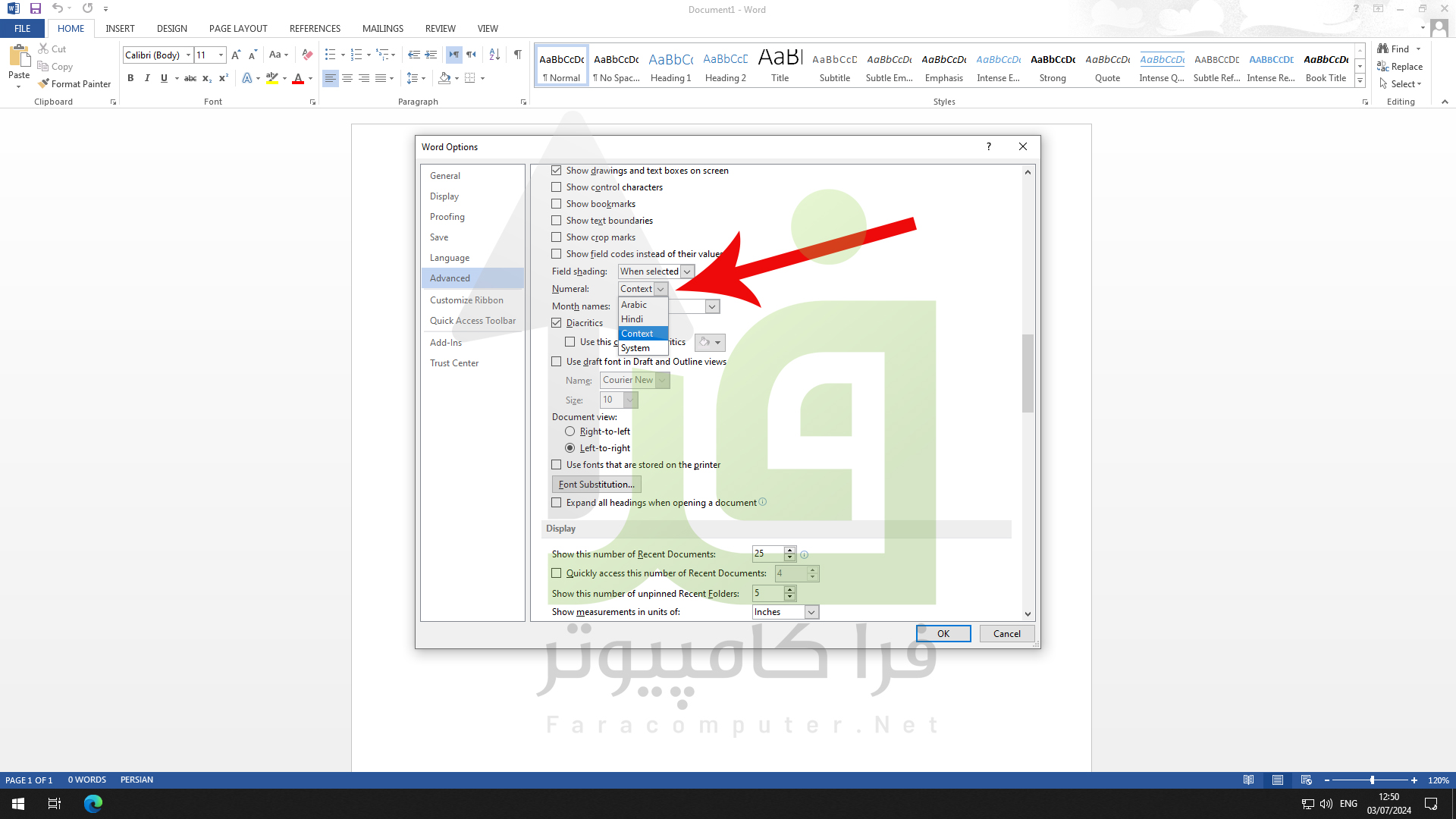Open the measurement units Inches dropdown
This screenshot has height=819, width=1456.
[811, 612]
